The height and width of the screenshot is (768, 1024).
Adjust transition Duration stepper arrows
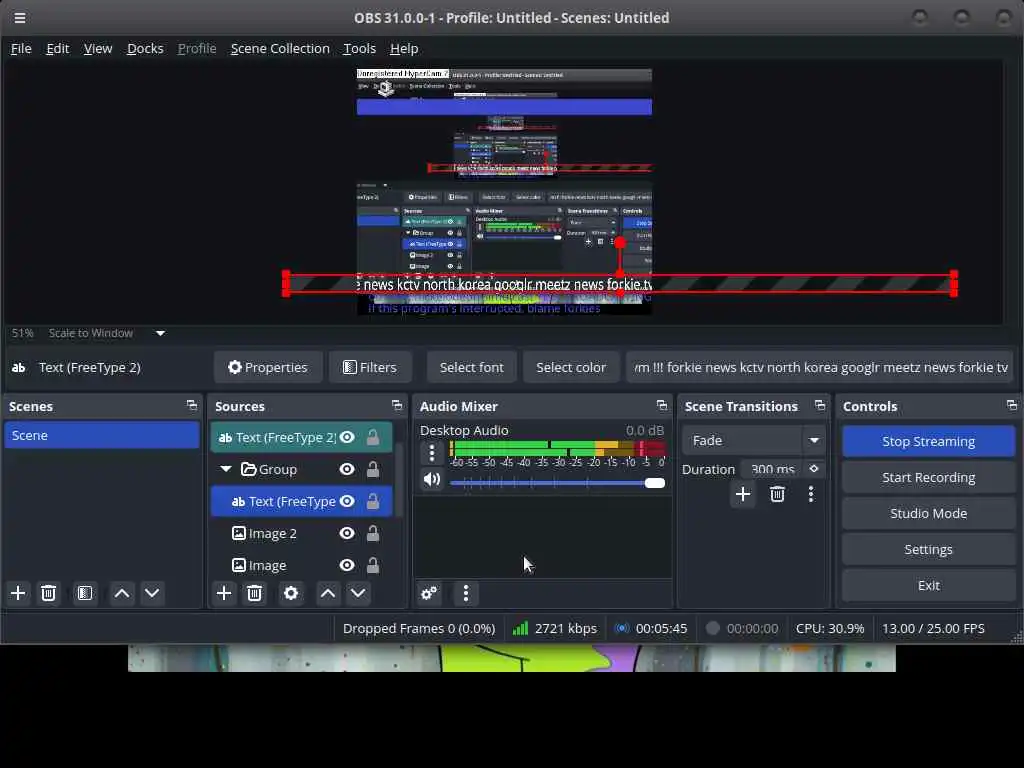coord(814,469)
